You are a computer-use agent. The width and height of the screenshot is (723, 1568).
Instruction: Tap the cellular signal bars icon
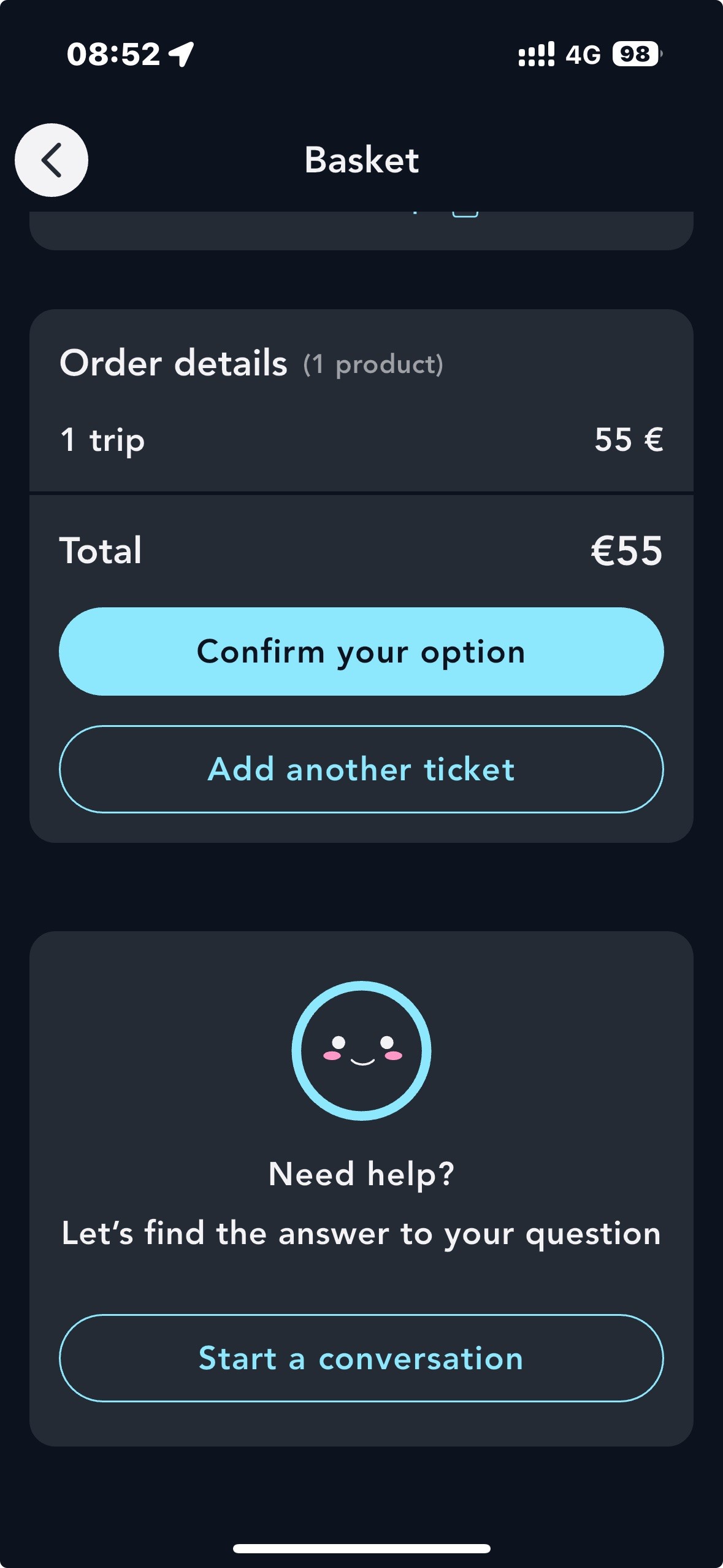tap(536, 54)
